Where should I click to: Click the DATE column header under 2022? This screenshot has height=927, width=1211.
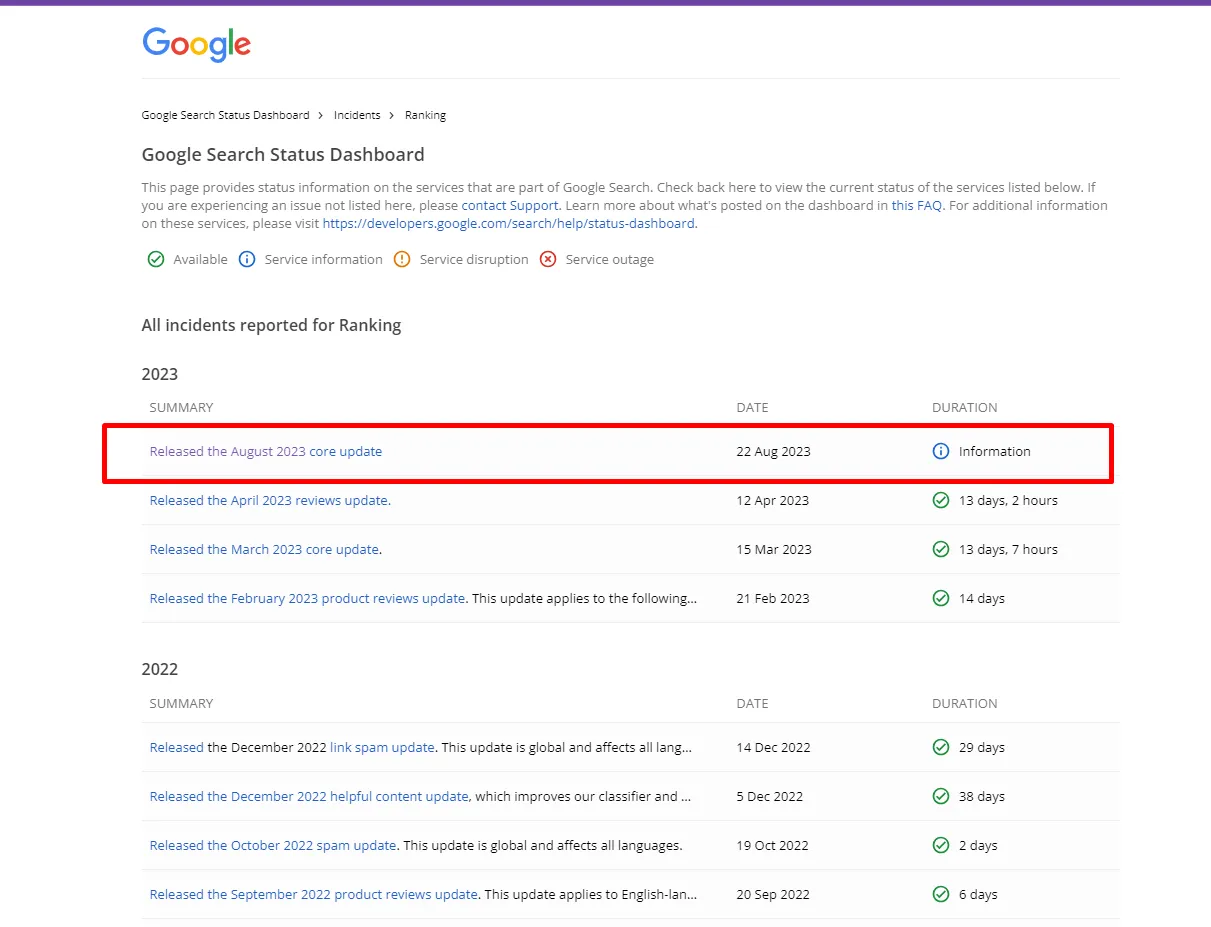click(x=752, y=703)
